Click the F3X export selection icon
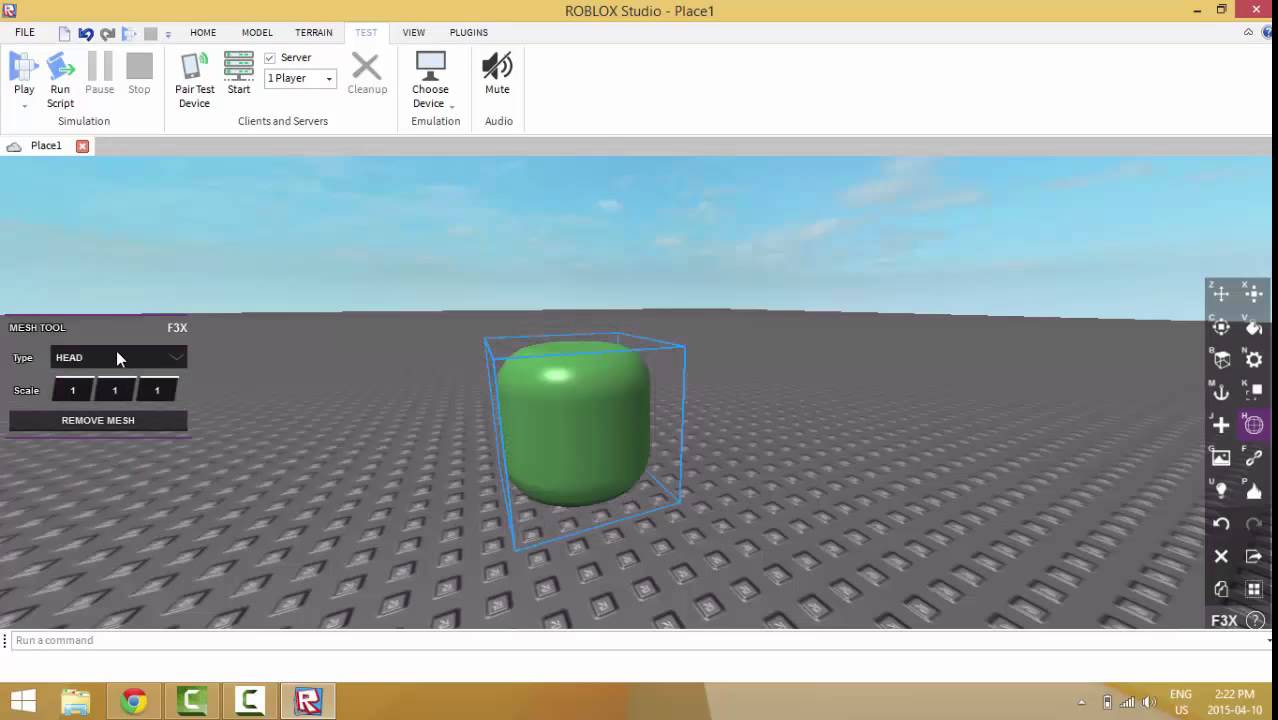 pos(1254,556)
